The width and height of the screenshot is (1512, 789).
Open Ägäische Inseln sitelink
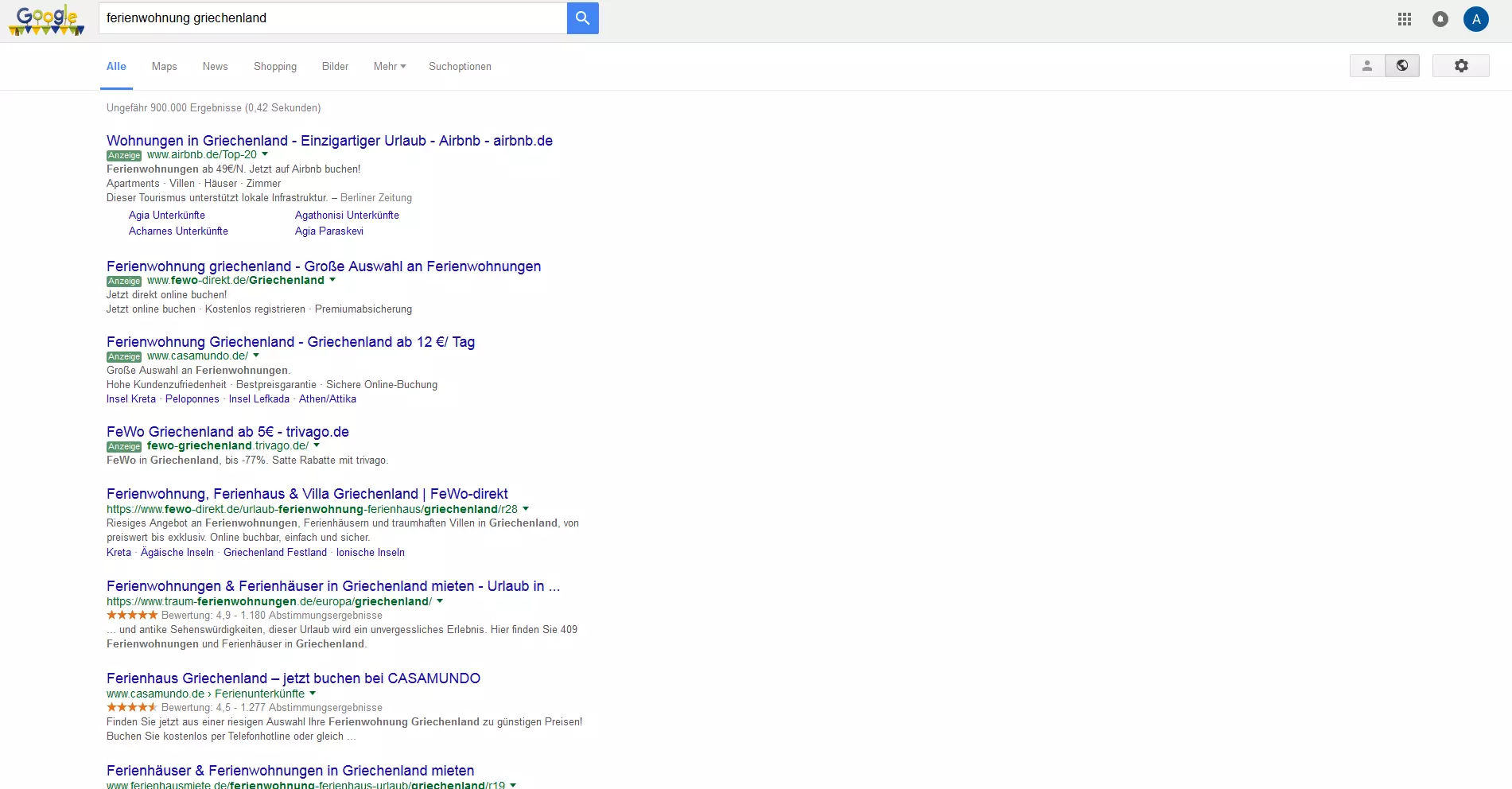coord(177,553)
